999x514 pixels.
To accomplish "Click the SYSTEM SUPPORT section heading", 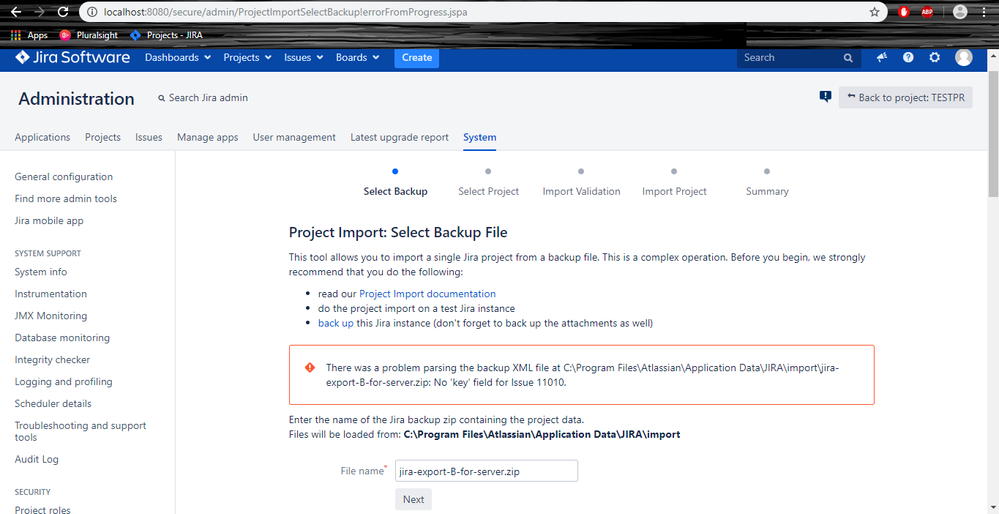I will (x=48, y=253).
